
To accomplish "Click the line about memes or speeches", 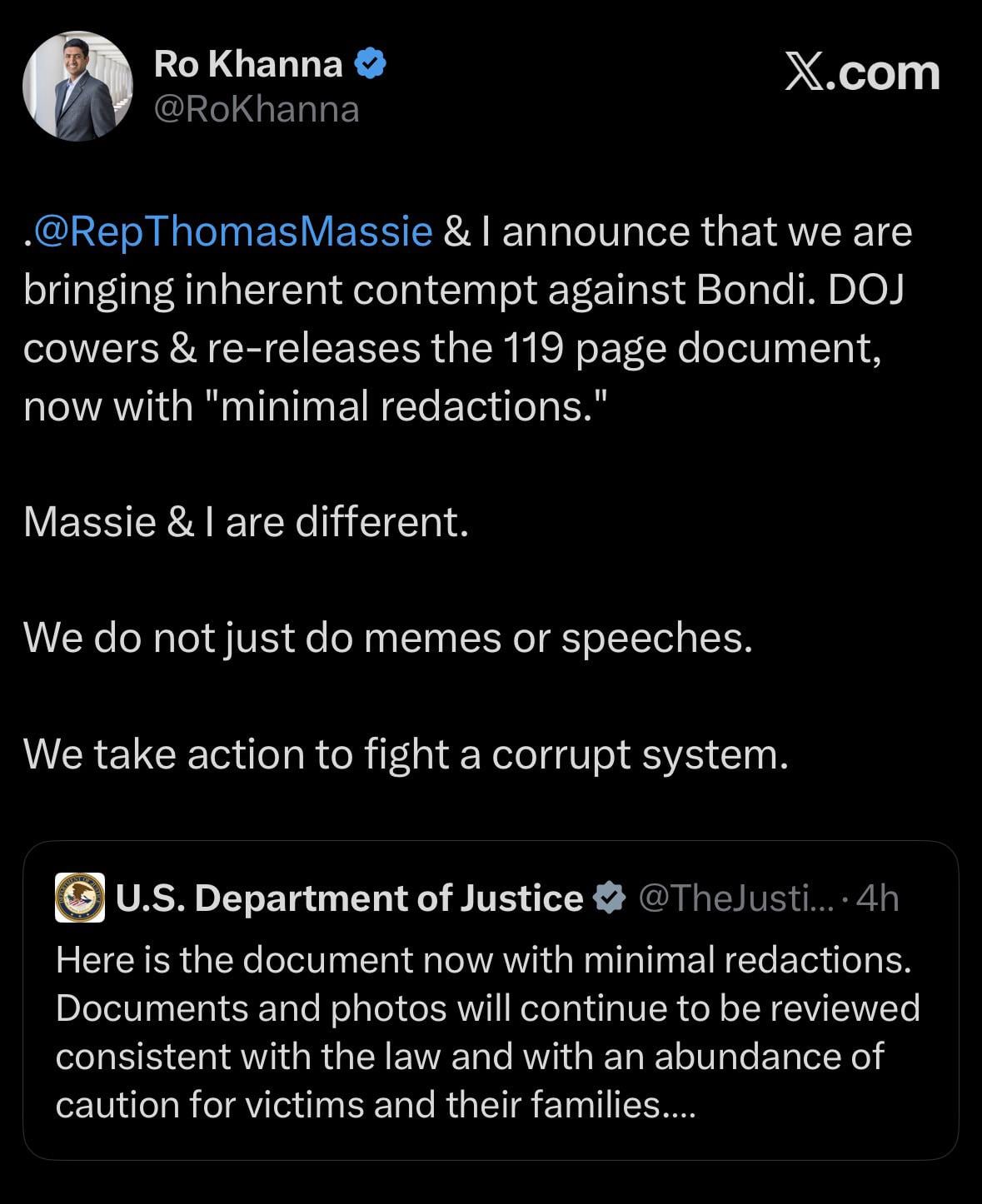I will pos(387,638).
